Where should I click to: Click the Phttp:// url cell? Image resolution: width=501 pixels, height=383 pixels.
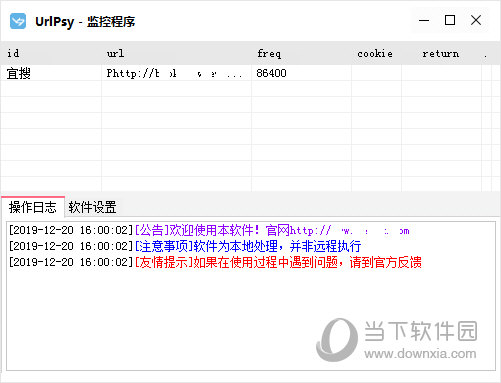(x=176, y=73)
